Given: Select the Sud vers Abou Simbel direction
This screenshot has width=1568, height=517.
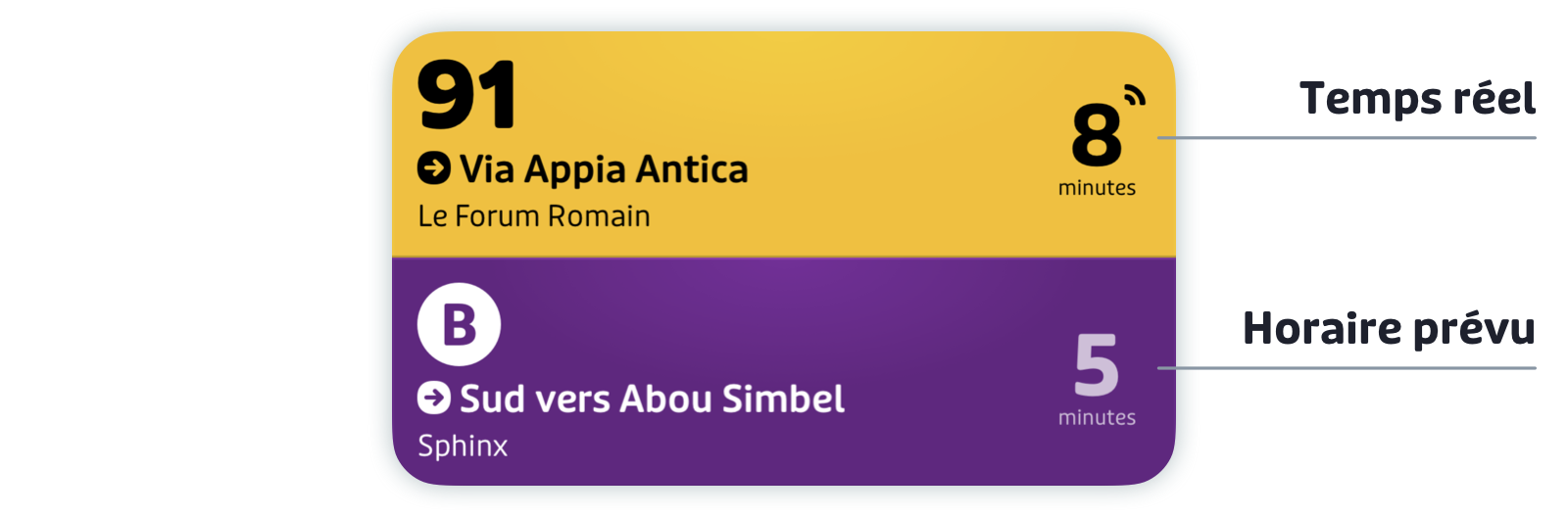Looking at the screenshot, I should pos(652,399).
